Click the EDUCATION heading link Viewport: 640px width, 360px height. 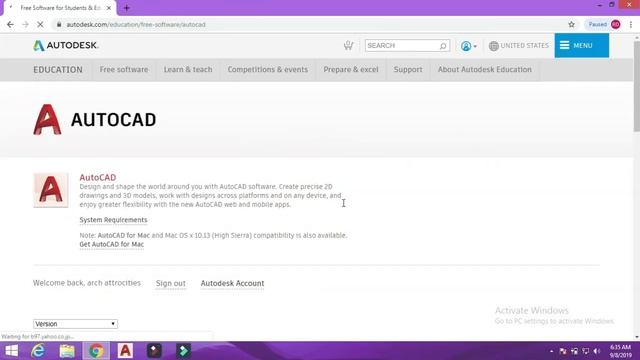point(58,70)
